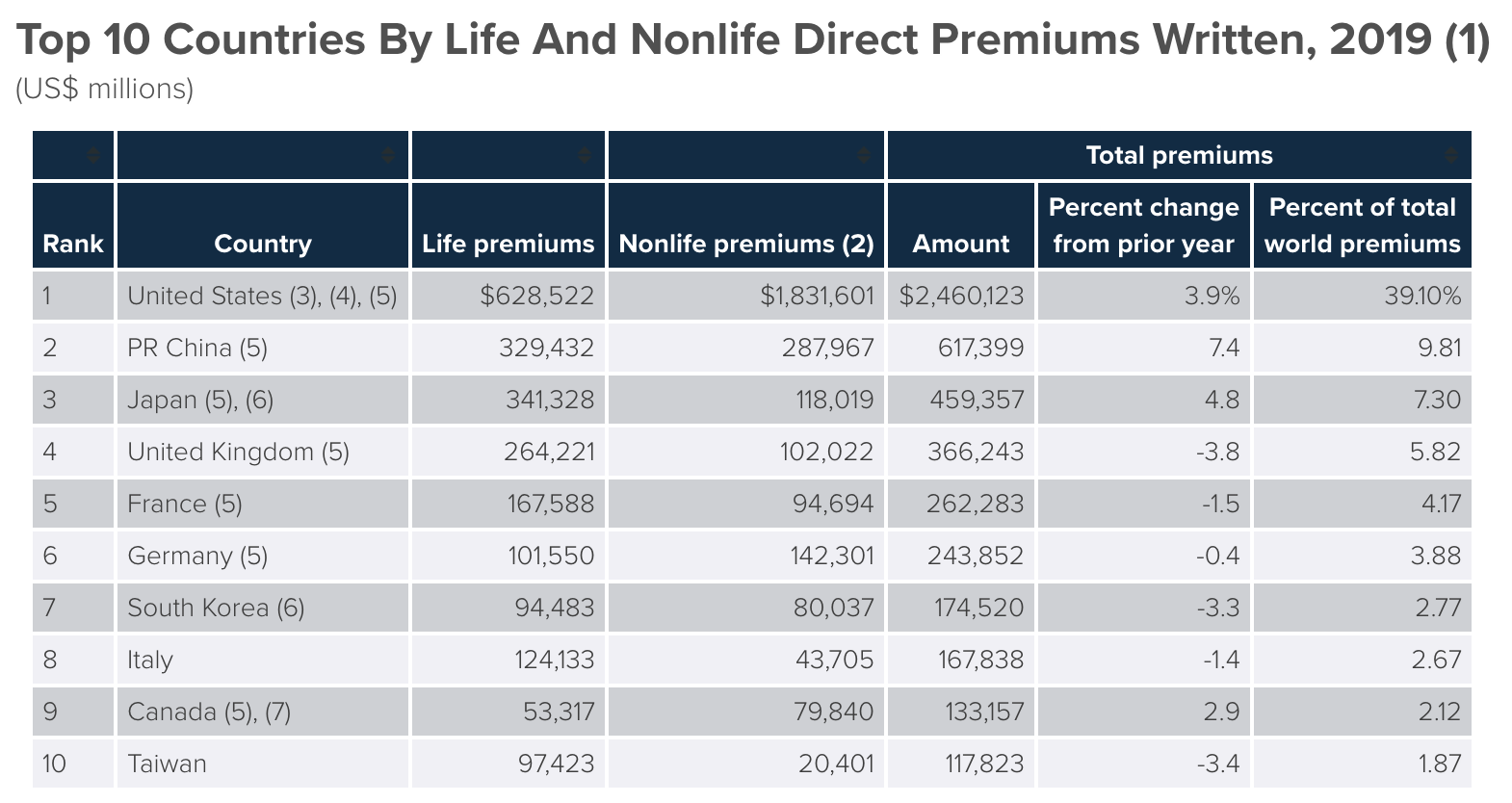
Task: Click the Country column header
Action: pyautogui.click(x=263, y=244)
